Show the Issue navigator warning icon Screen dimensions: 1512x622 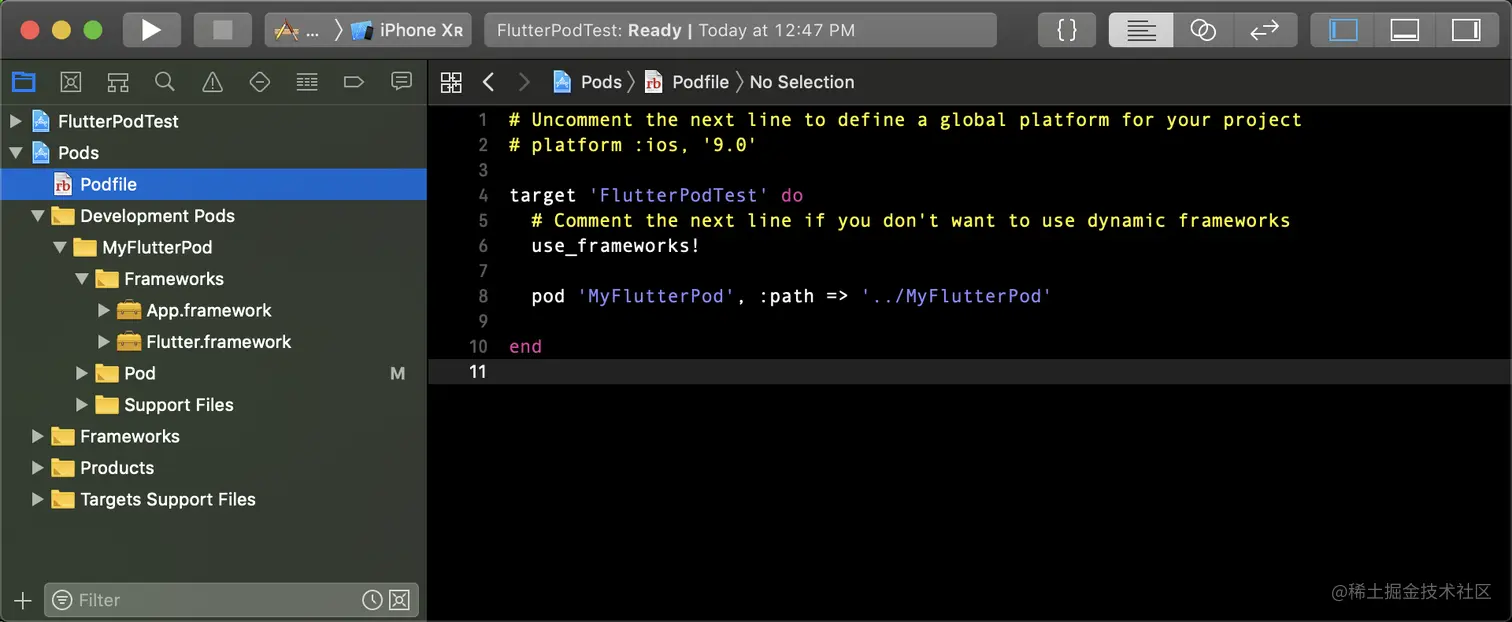[212, 82]
